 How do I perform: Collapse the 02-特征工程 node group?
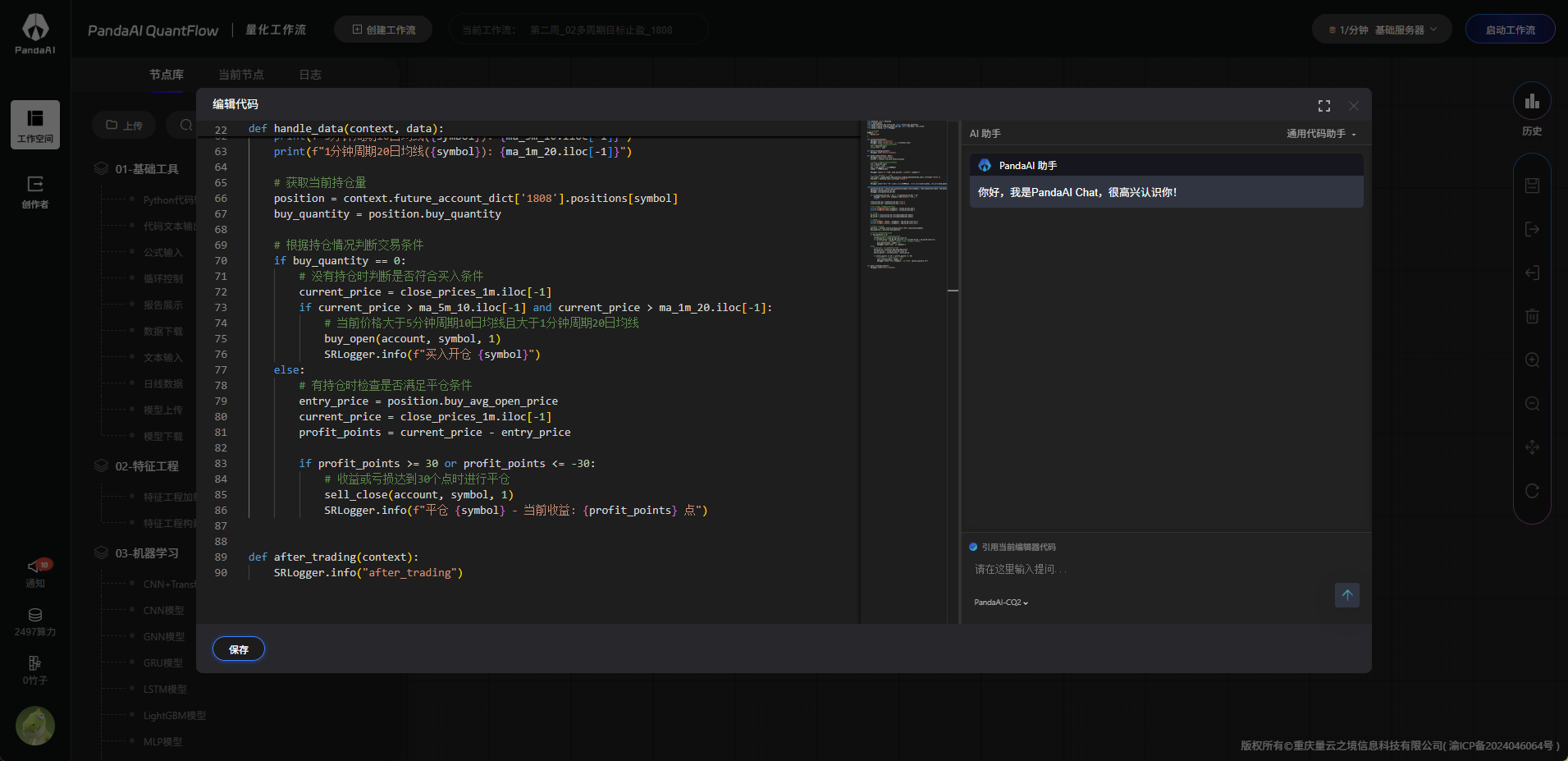point(137,466)
